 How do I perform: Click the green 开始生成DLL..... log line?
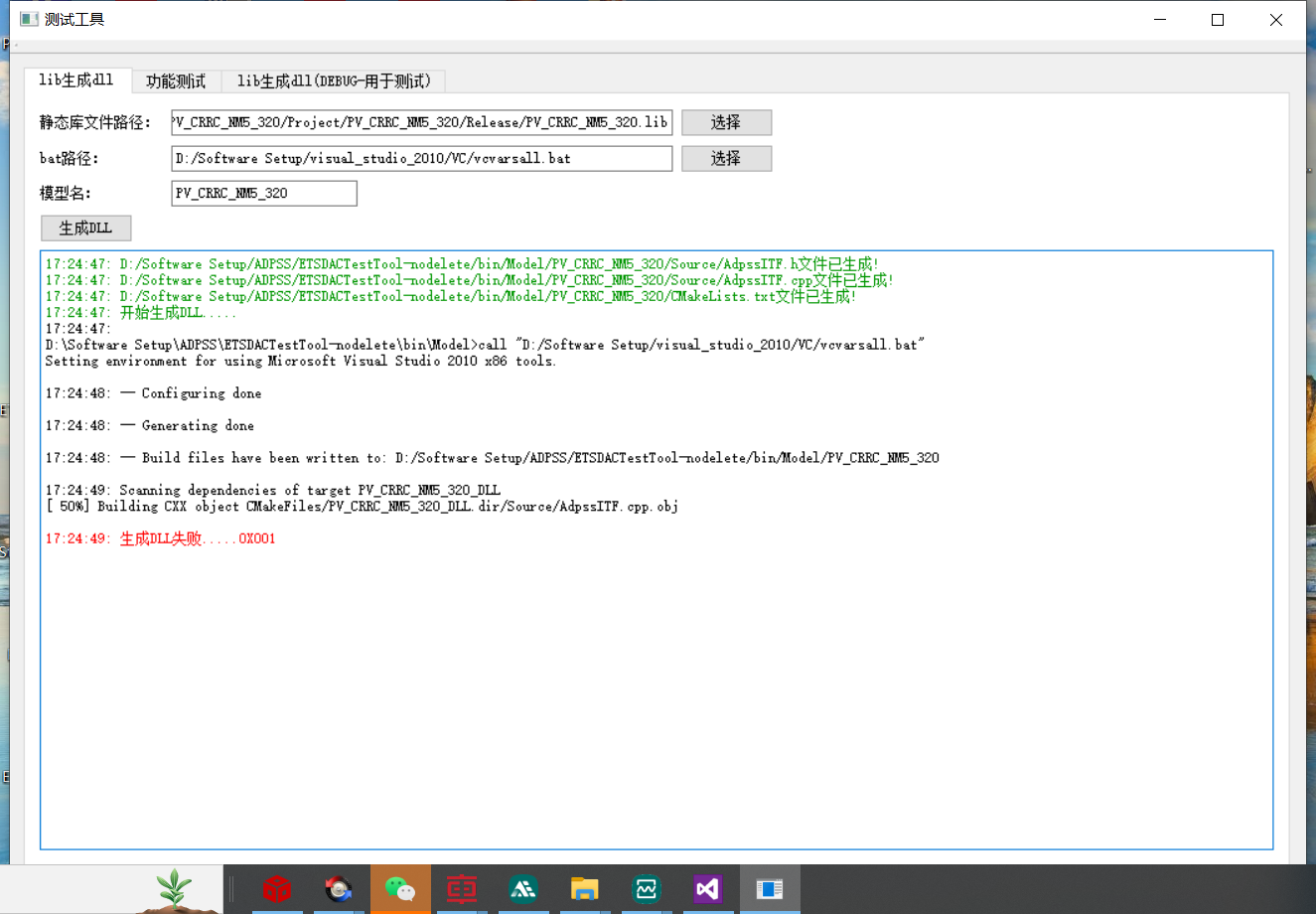point(141,312)
